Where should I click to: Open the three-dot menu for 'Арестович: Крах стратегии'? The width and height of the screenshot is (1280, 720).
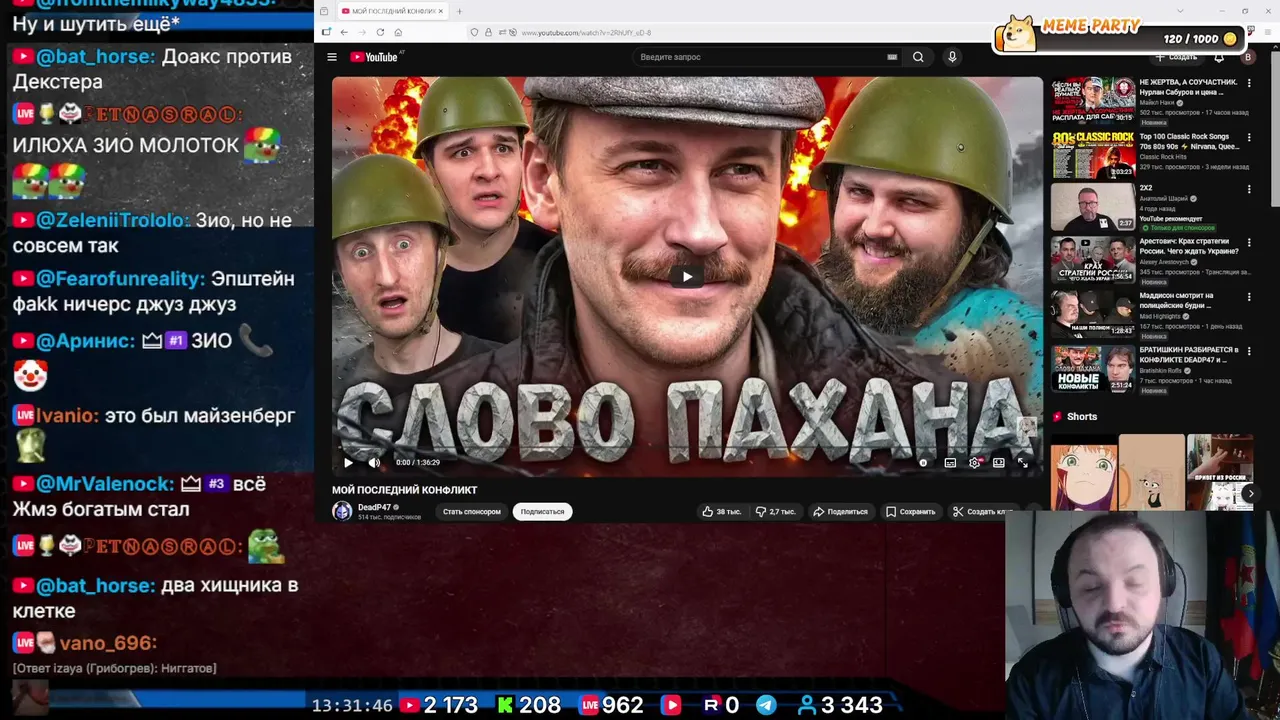click(1248, 243)
